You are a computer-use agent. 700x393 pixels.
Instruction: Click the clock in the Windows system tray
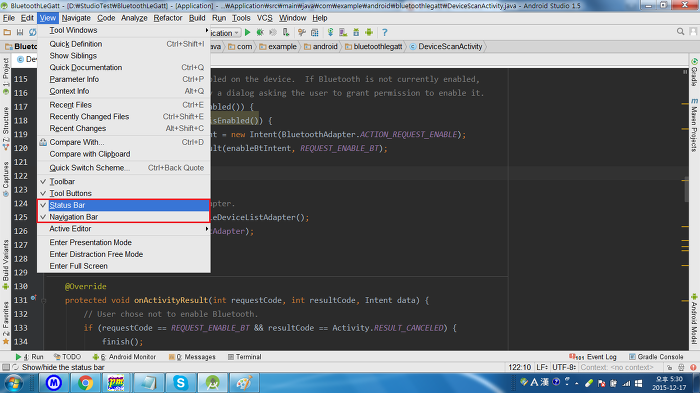point(668,383)
